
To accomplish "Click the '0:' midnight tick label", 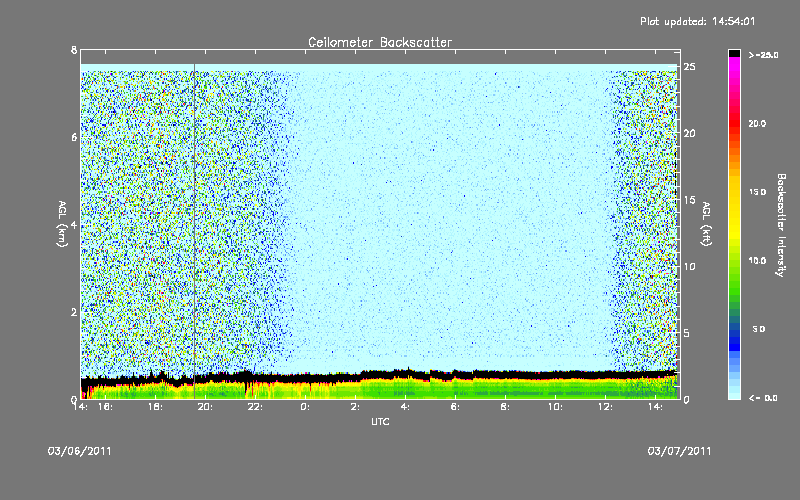I will click(305, 407).
